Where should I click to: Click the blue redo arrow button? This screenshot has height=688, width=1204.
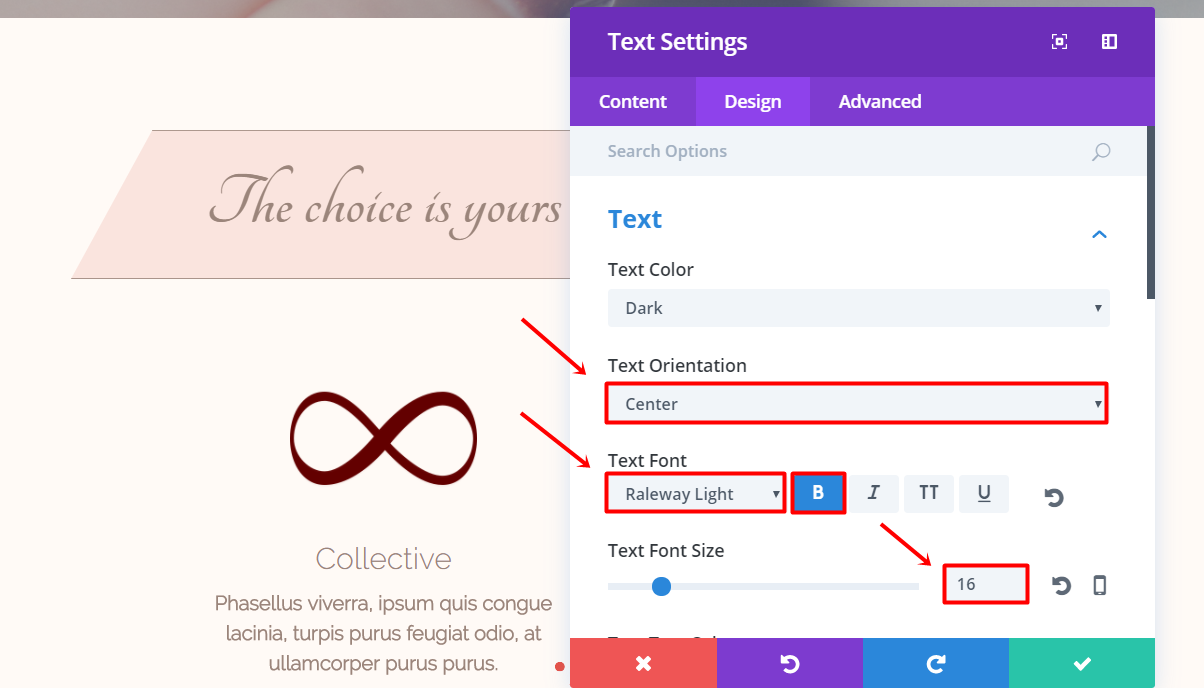[x=936, y=663]
